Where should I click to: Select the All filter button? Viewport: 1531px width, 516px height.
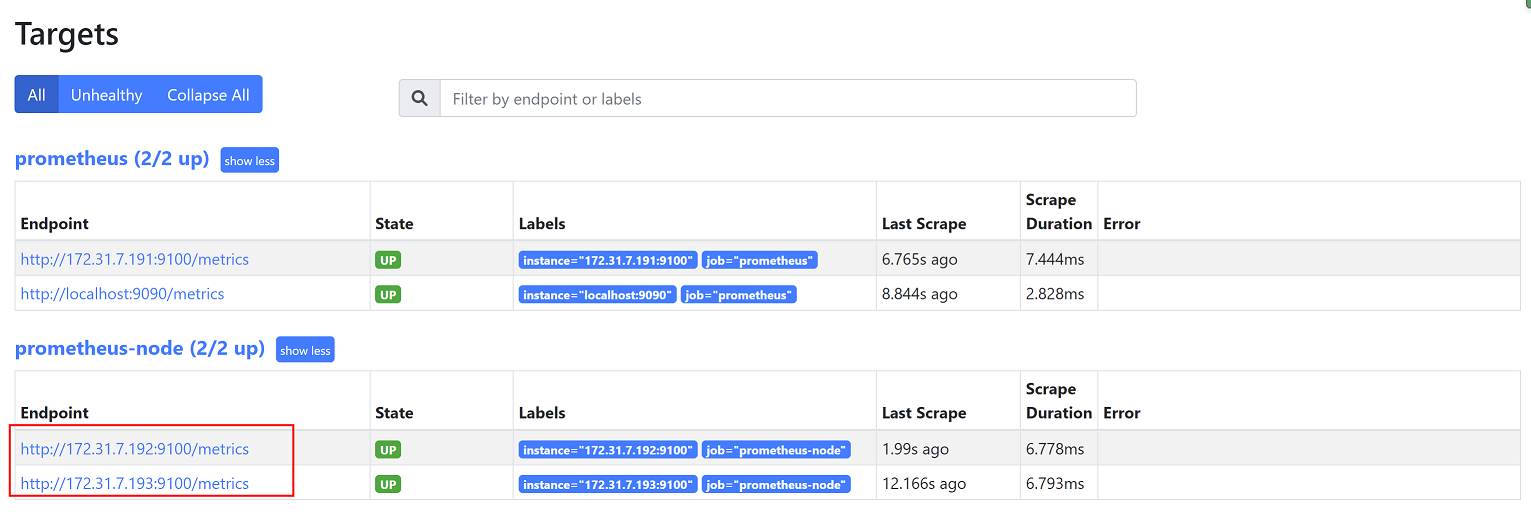click(x=37, y=95)
